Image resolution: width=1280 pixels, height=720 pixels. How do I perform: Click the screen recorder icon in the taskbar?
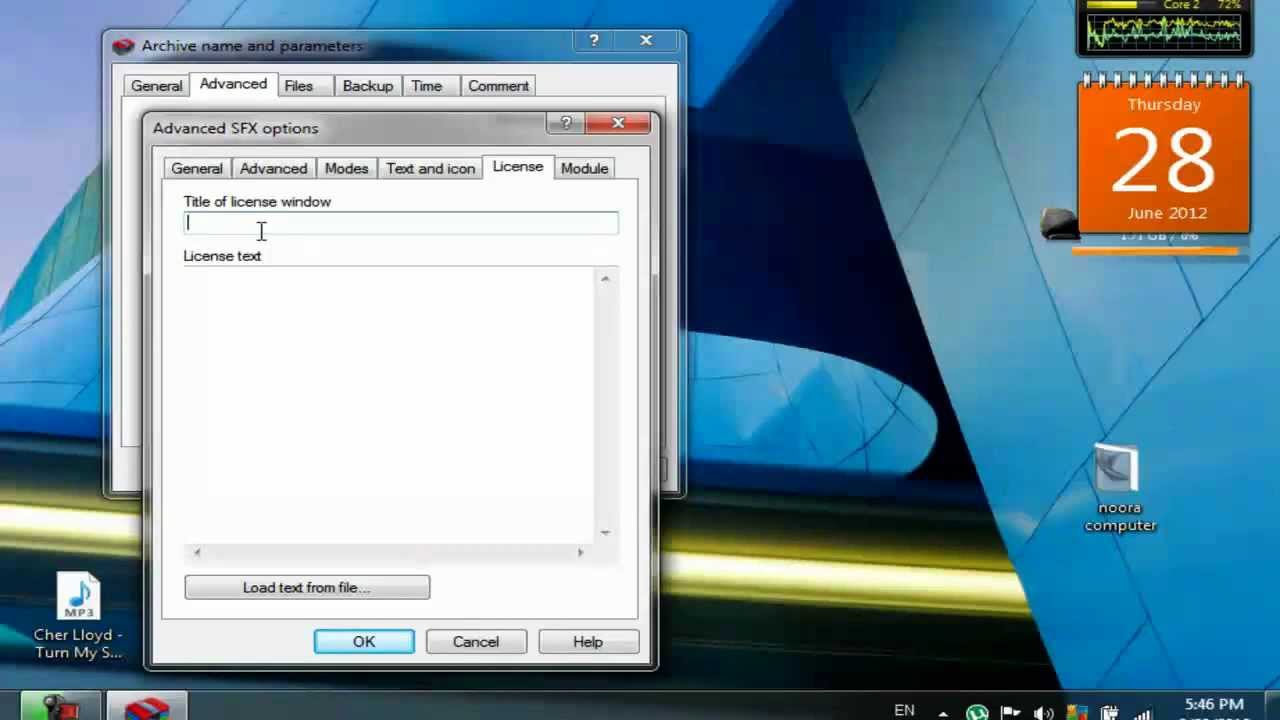(60, 706)
